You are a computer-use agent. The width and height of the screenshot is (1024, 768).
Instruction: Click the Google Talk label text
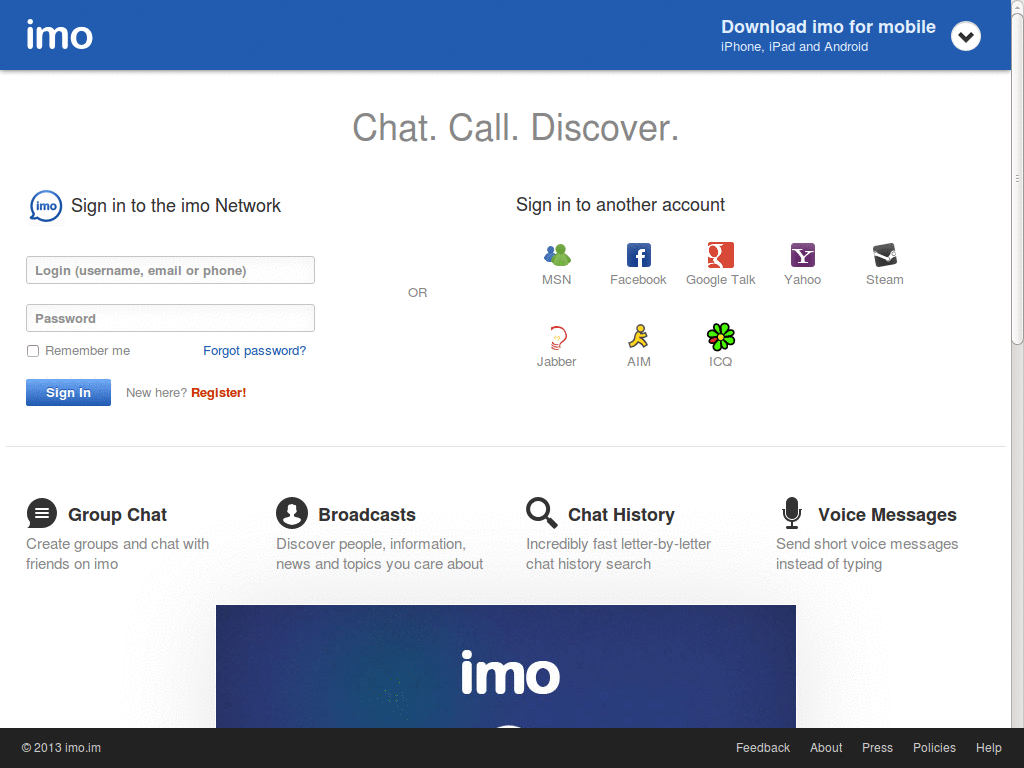(x=721, y=280)
